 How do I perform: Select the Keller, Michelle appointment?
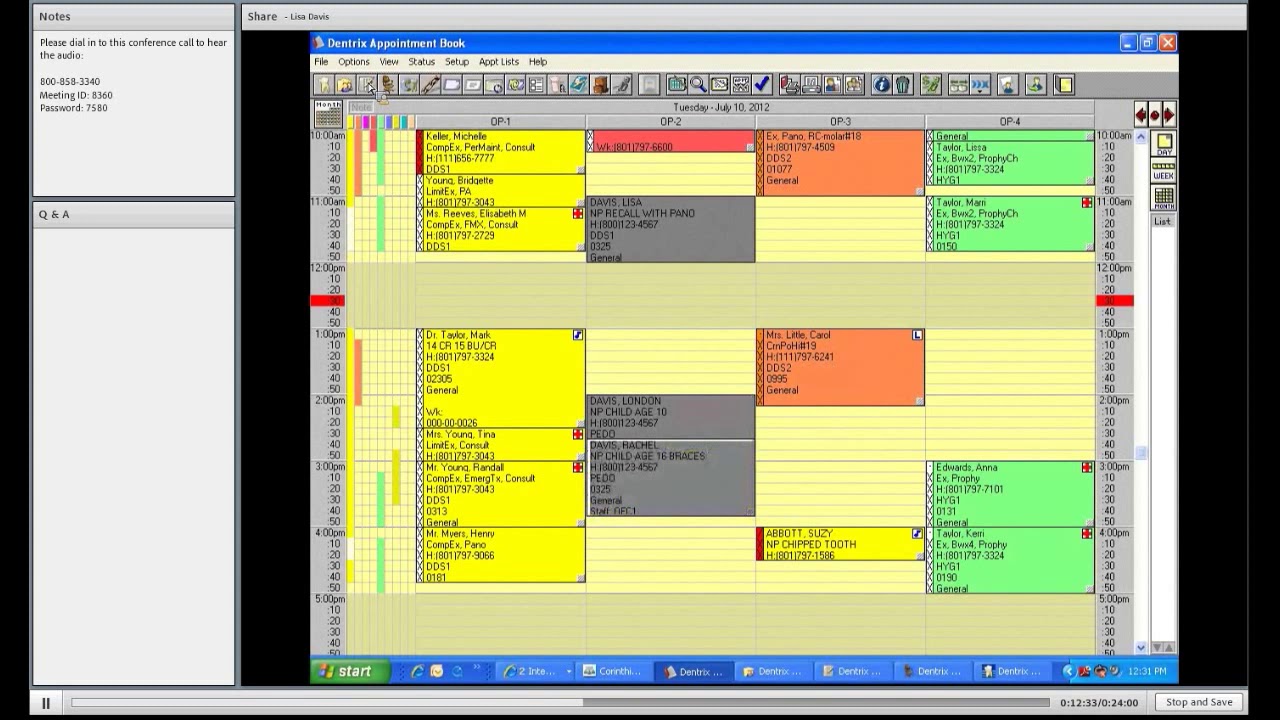click(x=500, y=153)
